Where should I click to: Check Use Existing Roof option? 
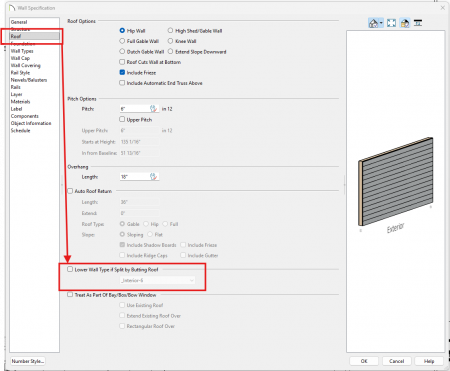pyautogui.click(x=122, y=305)
